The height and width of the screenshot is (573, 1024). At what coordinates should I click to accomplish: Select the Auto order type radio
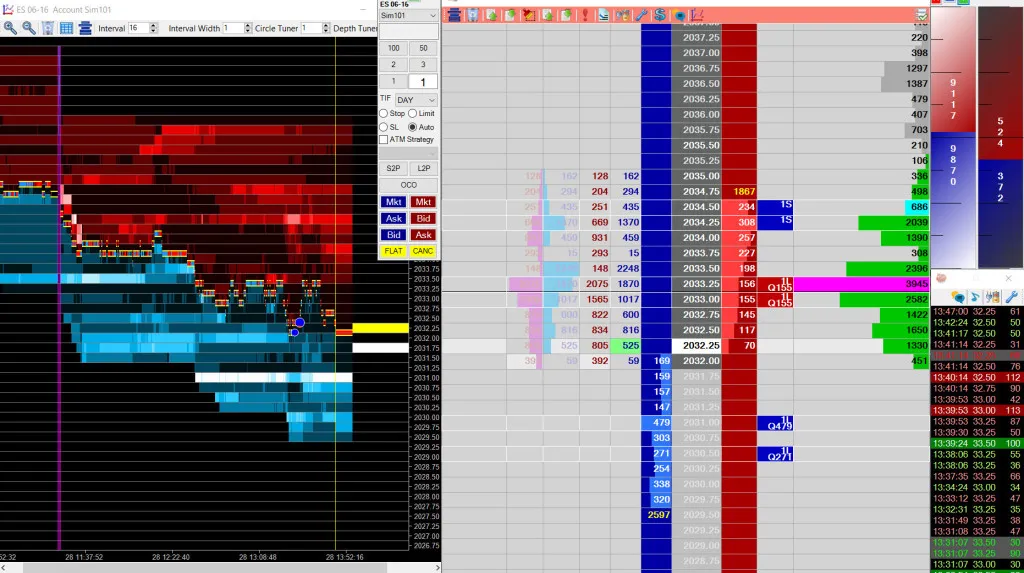[413, 127]
